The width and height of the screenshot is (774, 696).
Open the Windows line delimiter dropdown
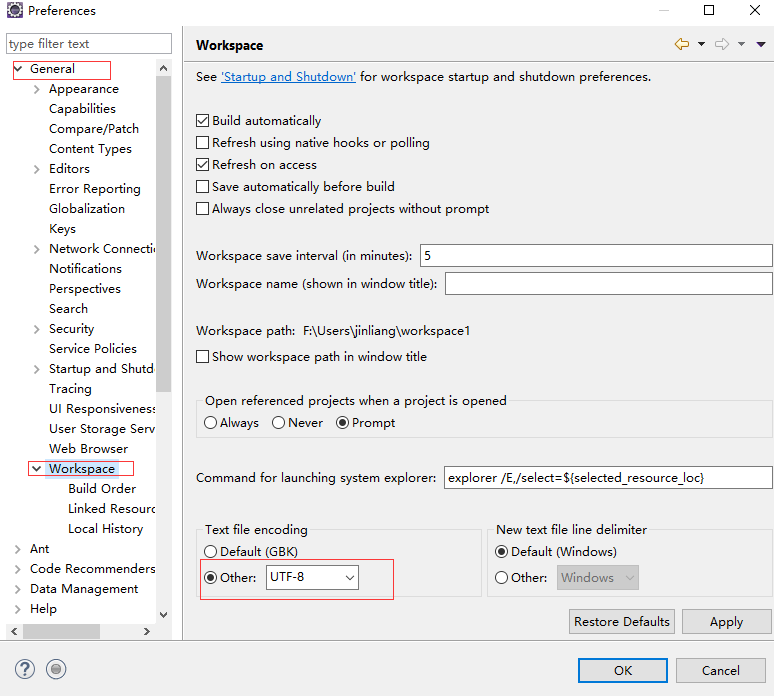coord(598,578)
